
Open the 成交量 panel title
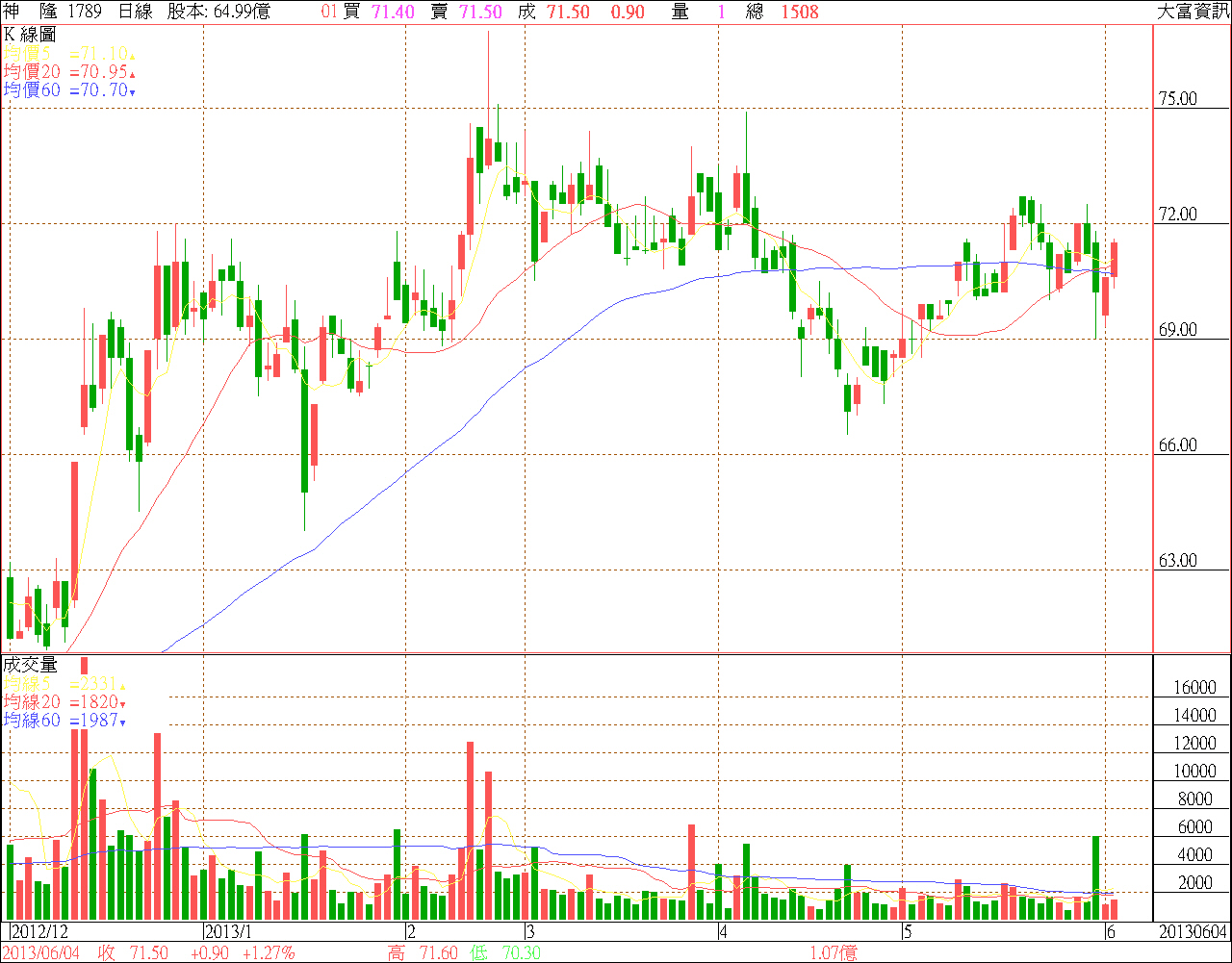coord(30,665)
